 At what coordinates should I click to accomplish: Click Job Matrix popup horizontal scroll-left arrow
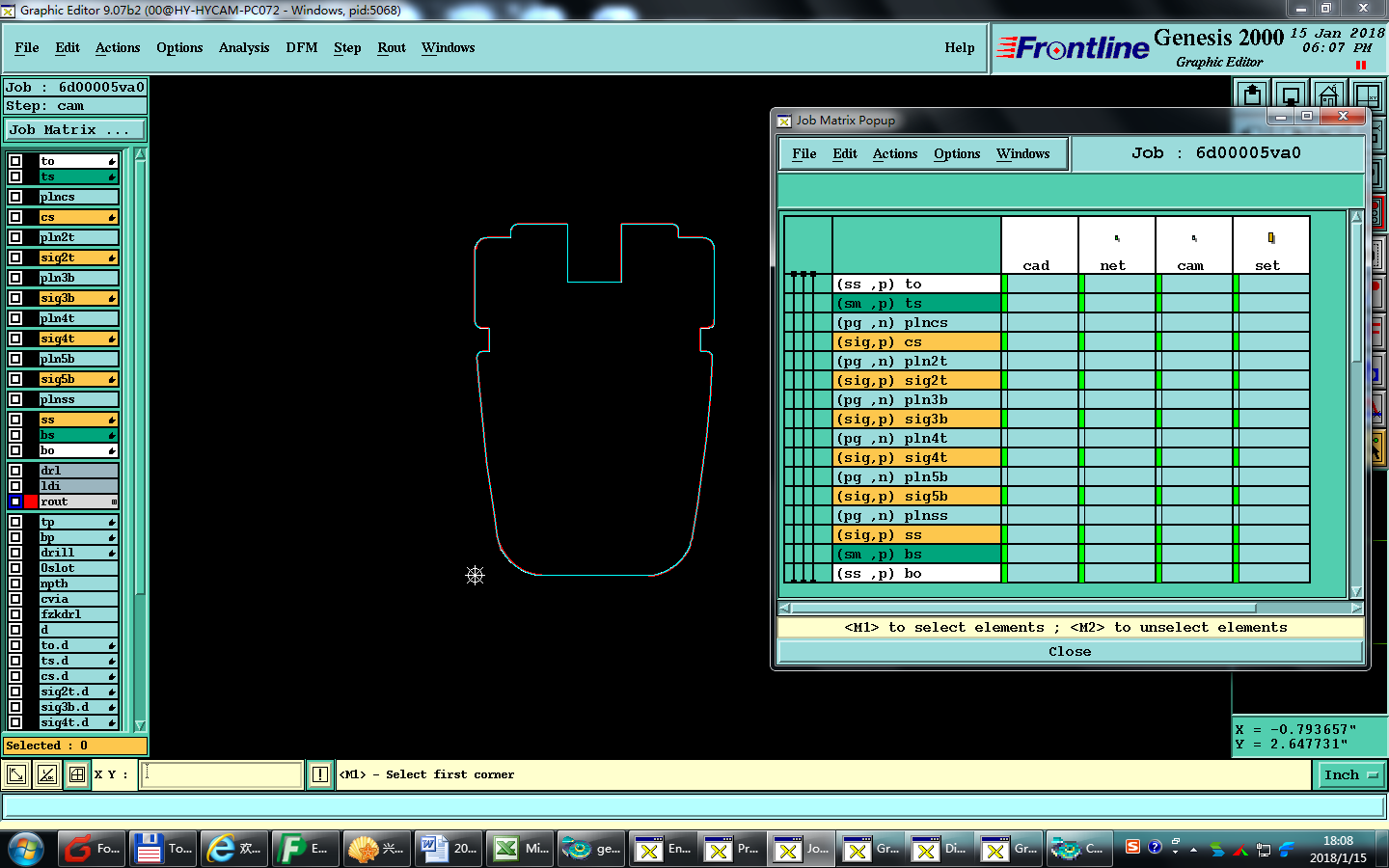(x=784, y=609)
